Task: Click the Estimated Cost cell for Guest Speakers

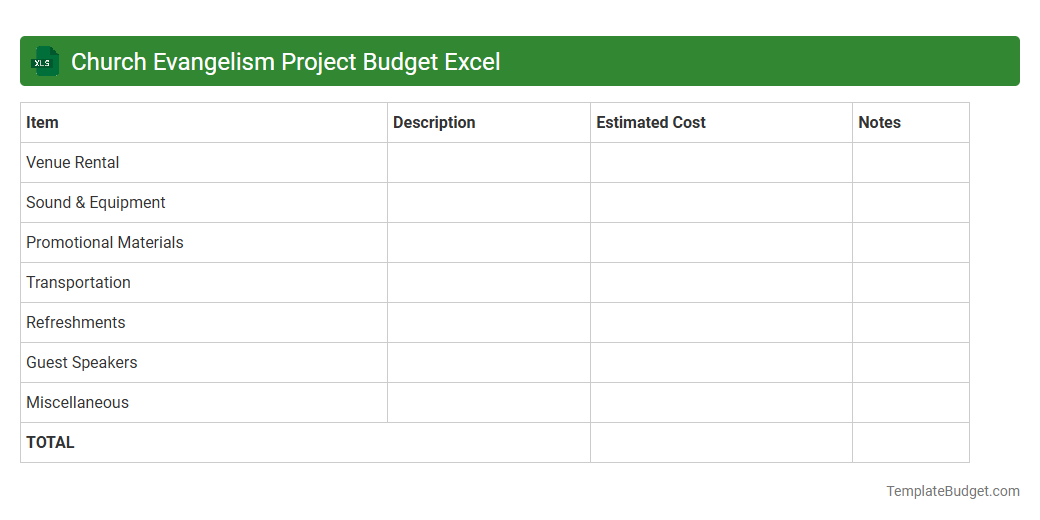Action: pyautogui.click(x=722, y=363)
